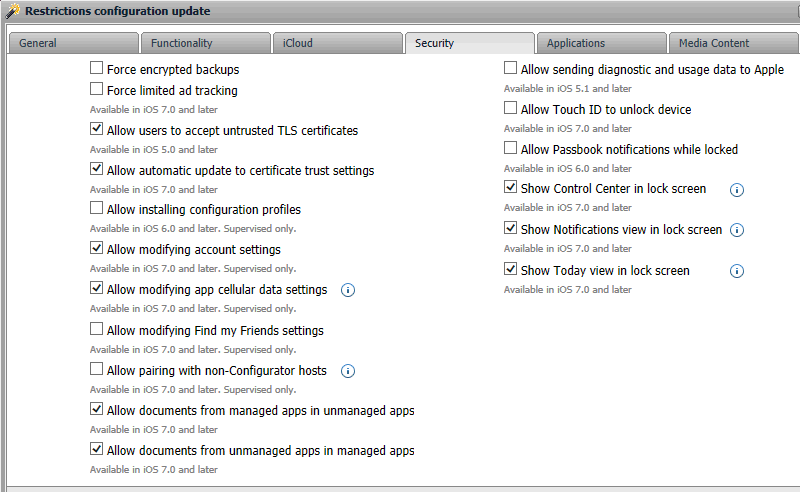Disable Allow modifying account settings

click(97, 249)
